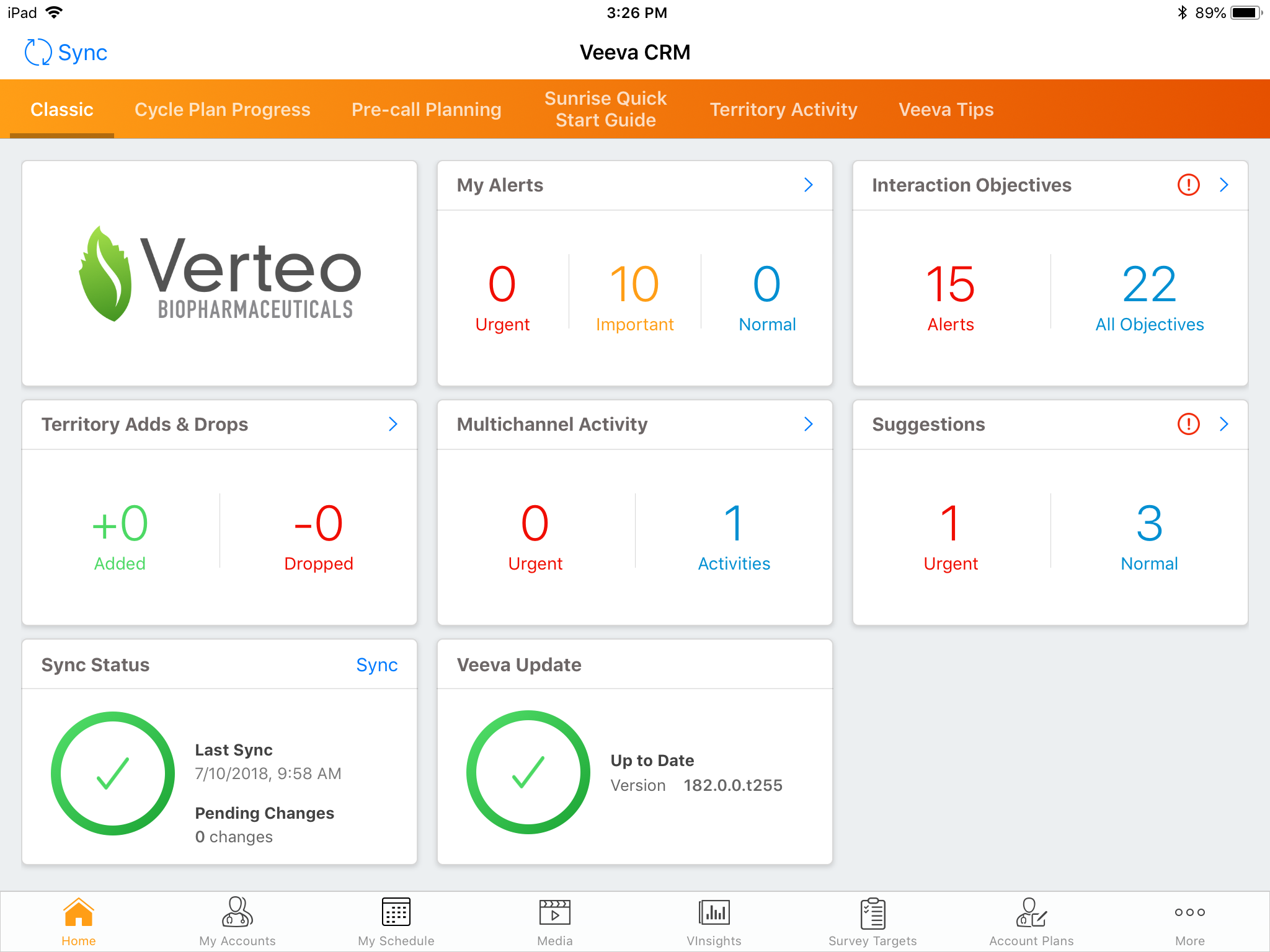Tap the Suggestions red alert icon
The width and height of the screenshot is (1270, 952).
pyautogui.click(x=1188, y=424)
